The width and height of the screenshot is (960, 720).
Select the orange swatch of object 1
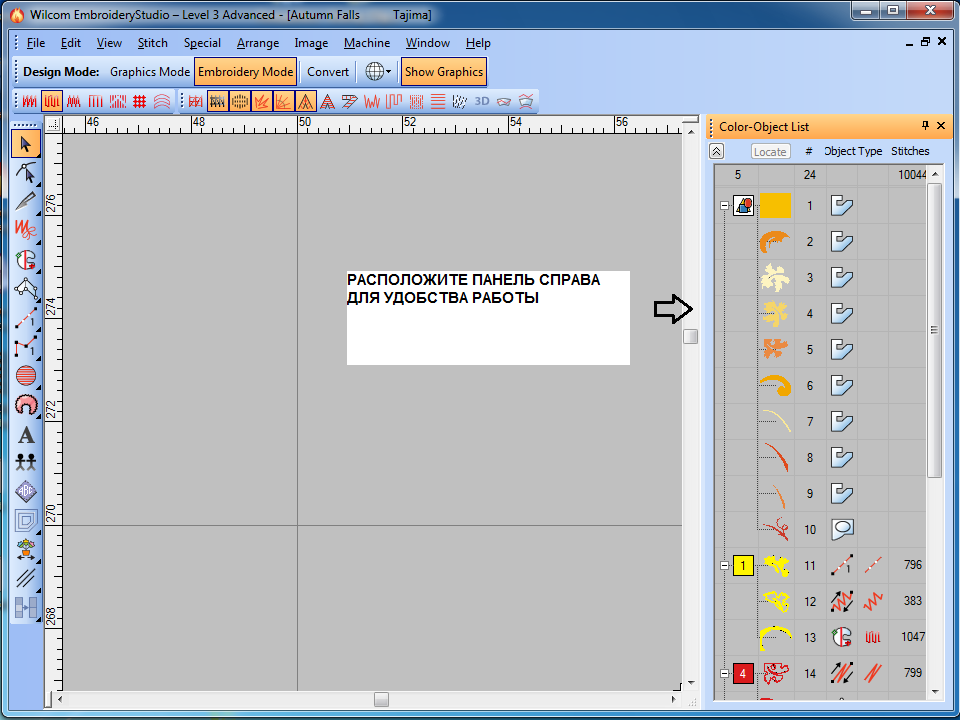(775, 206)
